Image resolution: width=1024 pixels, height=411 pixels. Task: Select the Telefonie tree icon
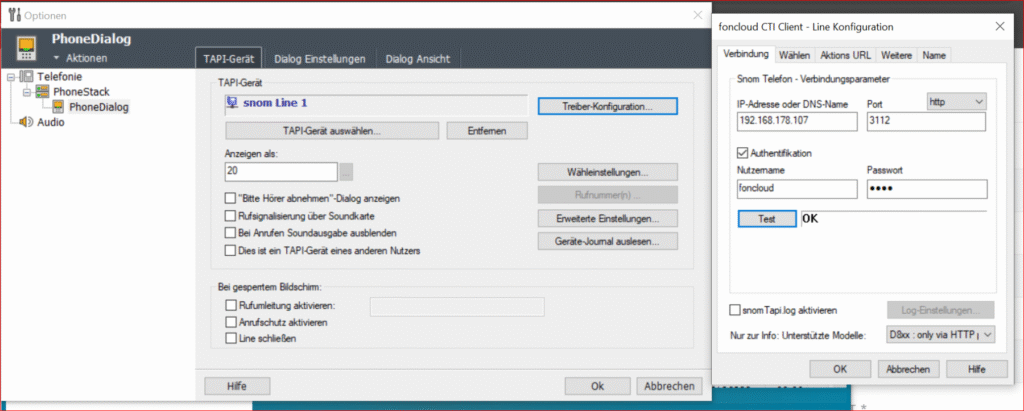tap(27, 76)
